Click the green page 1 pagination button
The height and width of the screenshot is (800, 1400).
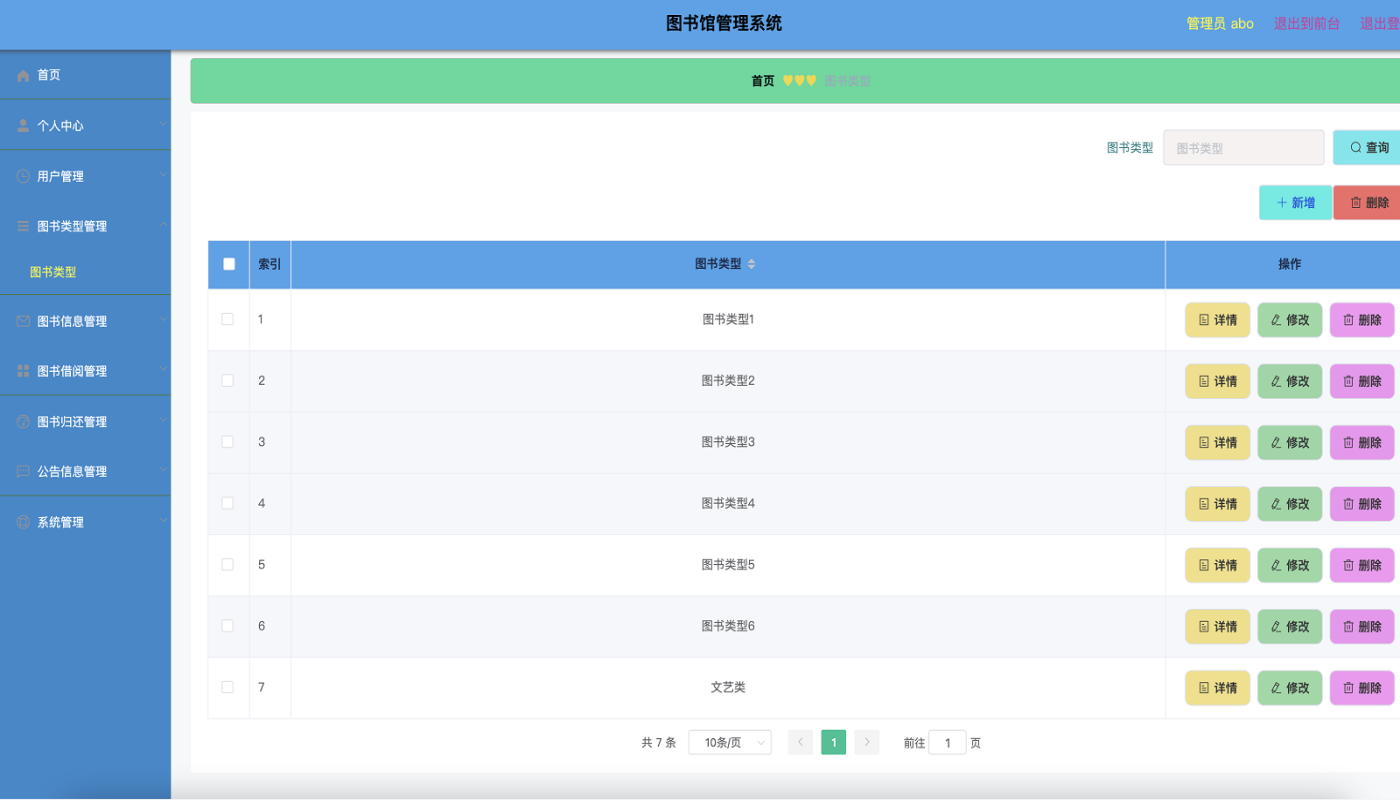click(x=834, y=742)
